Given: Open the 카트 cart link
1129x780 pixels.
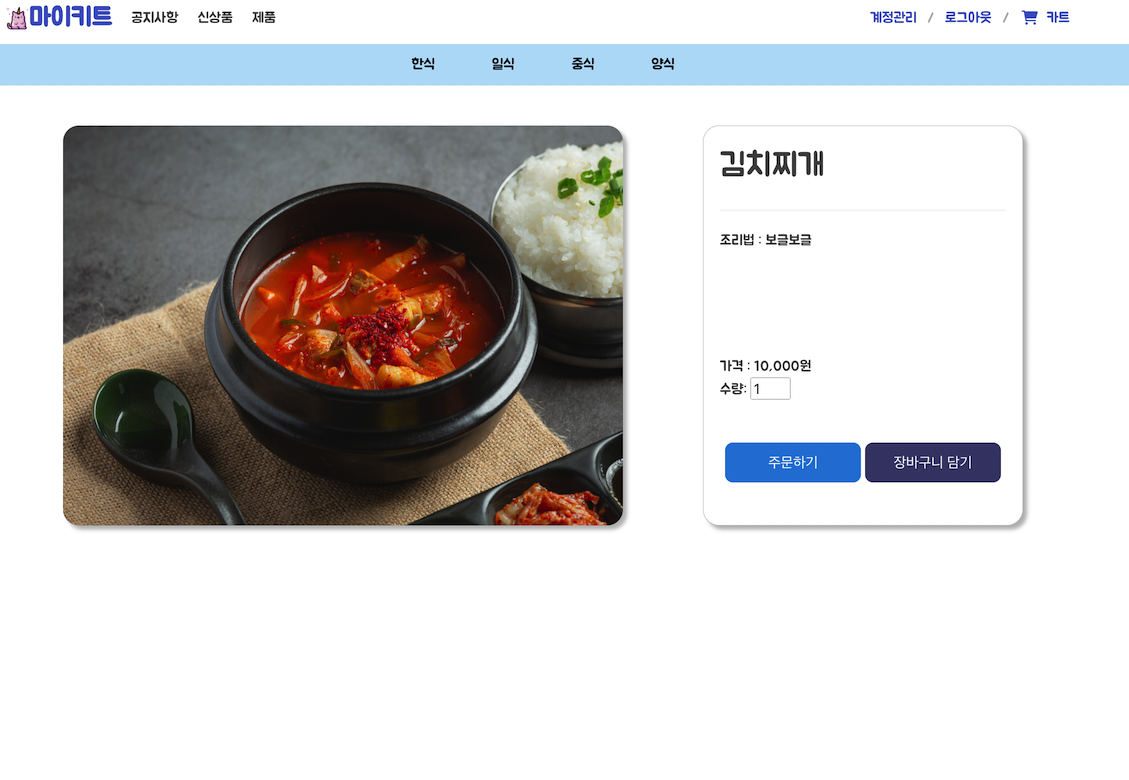Looking at the screenshot, I should [x=1057, y=17].
